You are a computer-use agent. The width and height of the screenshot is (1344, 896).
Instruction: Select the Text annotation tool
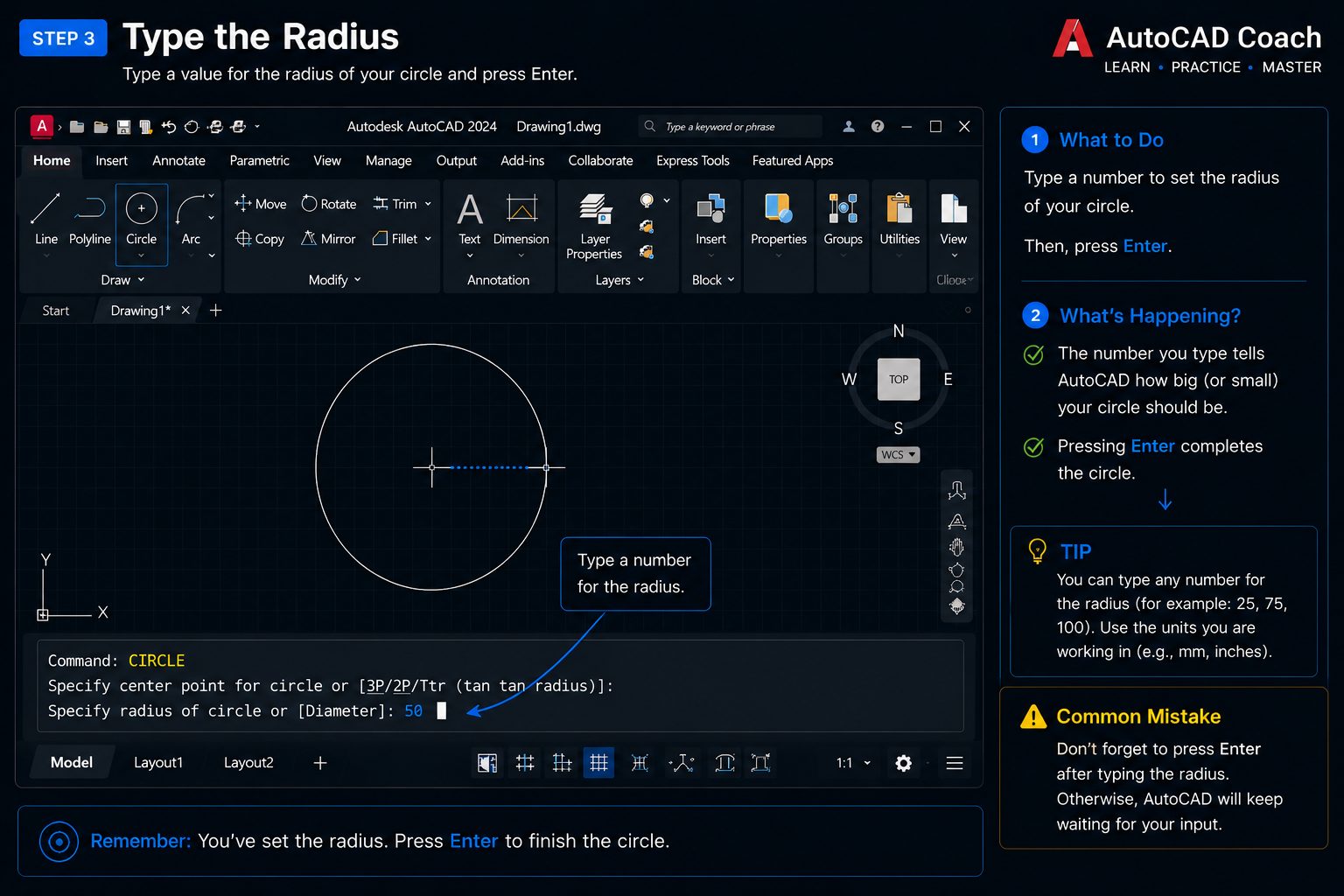(470, 219)
